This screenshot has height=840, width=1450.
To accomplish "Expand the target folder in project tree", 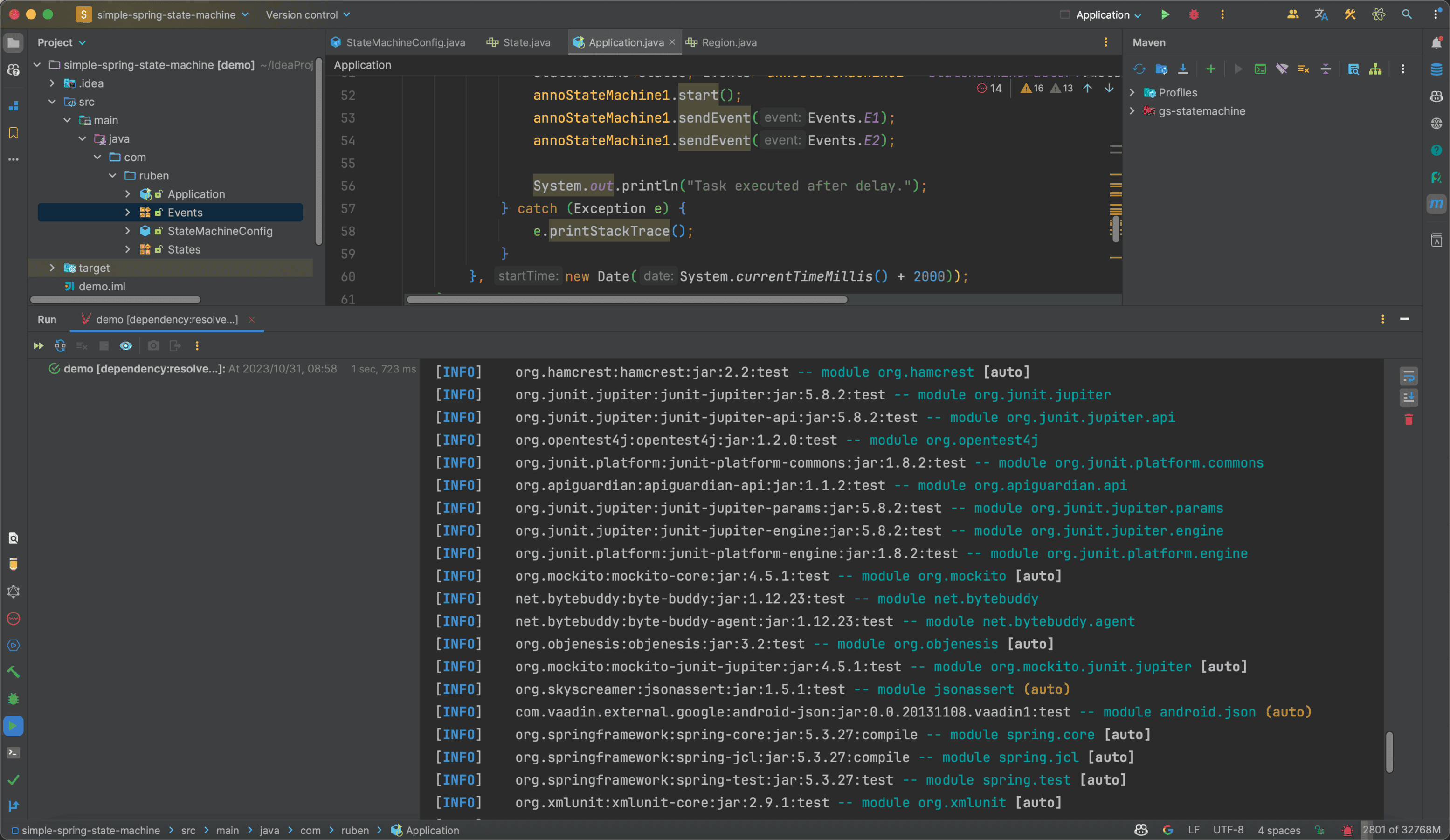I will 52,268.
